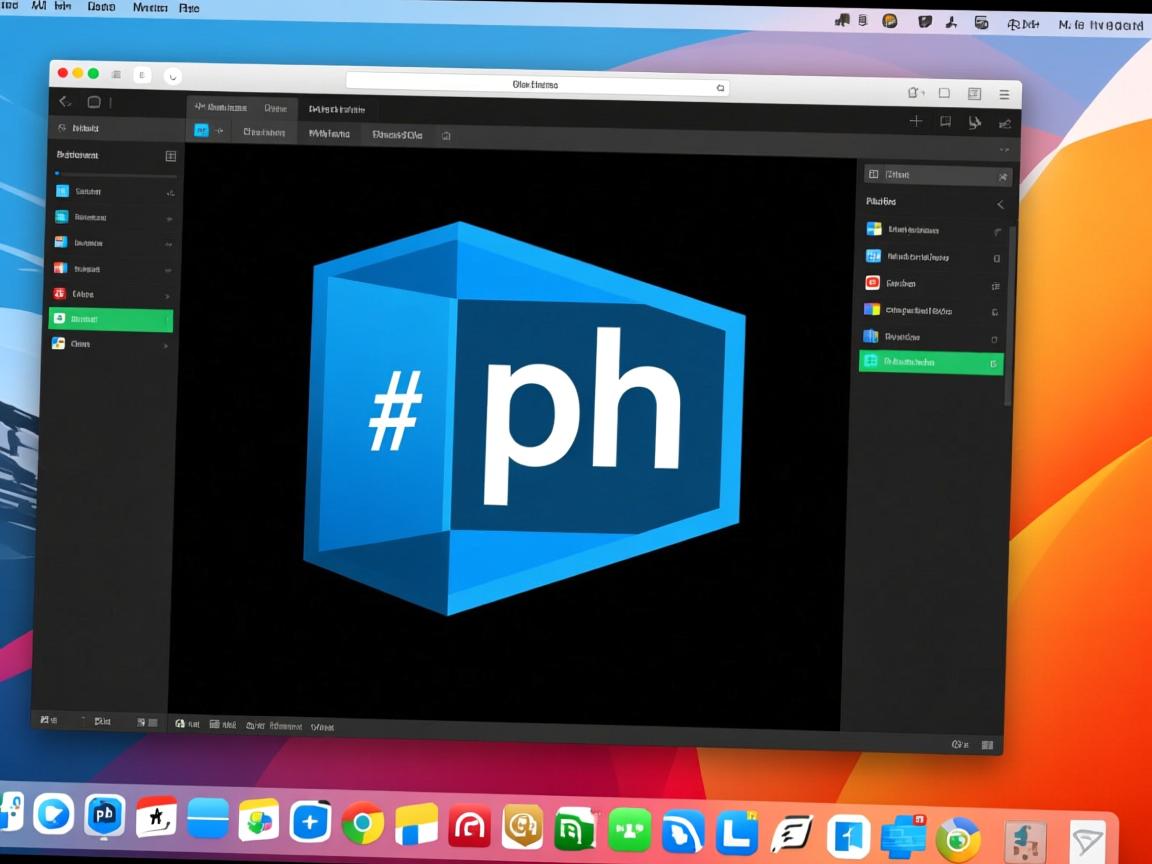The width and height of the screenshot is (1152, 864).
Task: Click the pin icon in the Plugins search bar
Action: tap(1002, 176)
